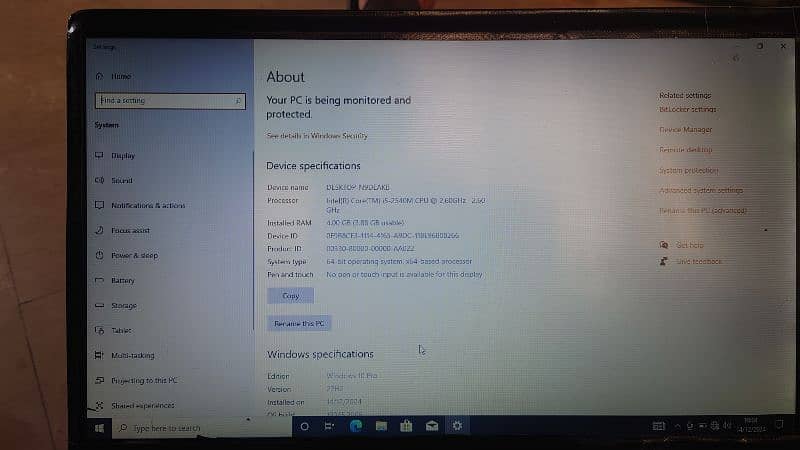Open BitLocker settings link
This screenshot has height=450, width=800.
coord(687,109)
